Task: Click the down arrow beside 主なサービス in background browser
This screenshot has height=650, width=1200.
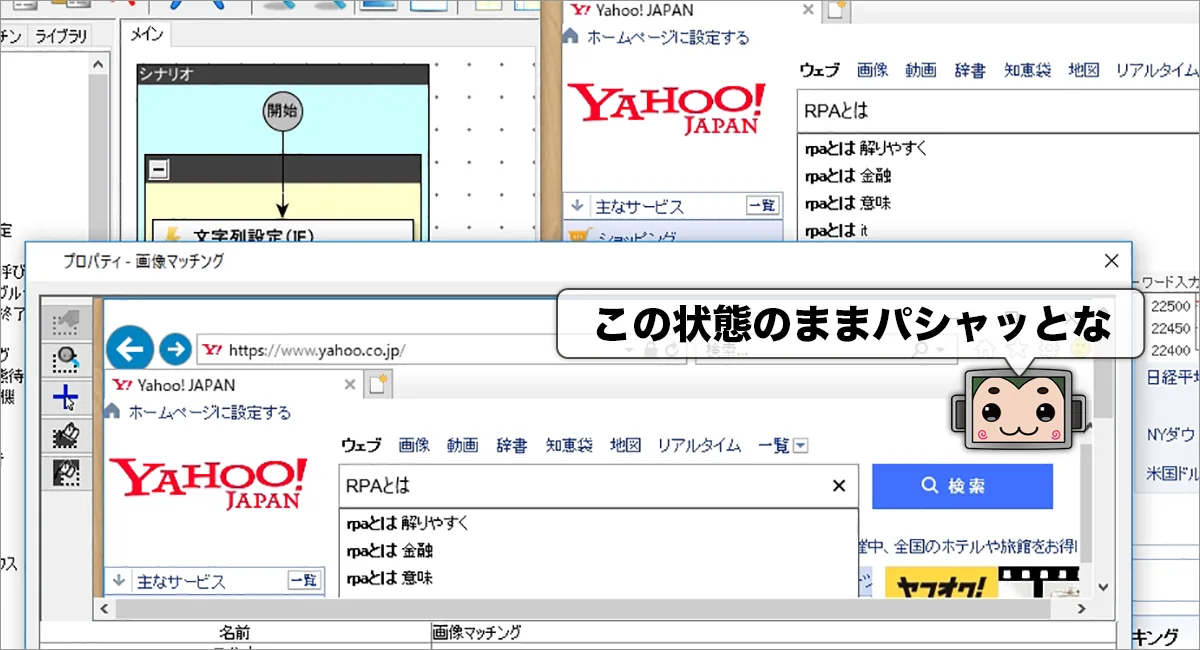Action: (577, 206)
